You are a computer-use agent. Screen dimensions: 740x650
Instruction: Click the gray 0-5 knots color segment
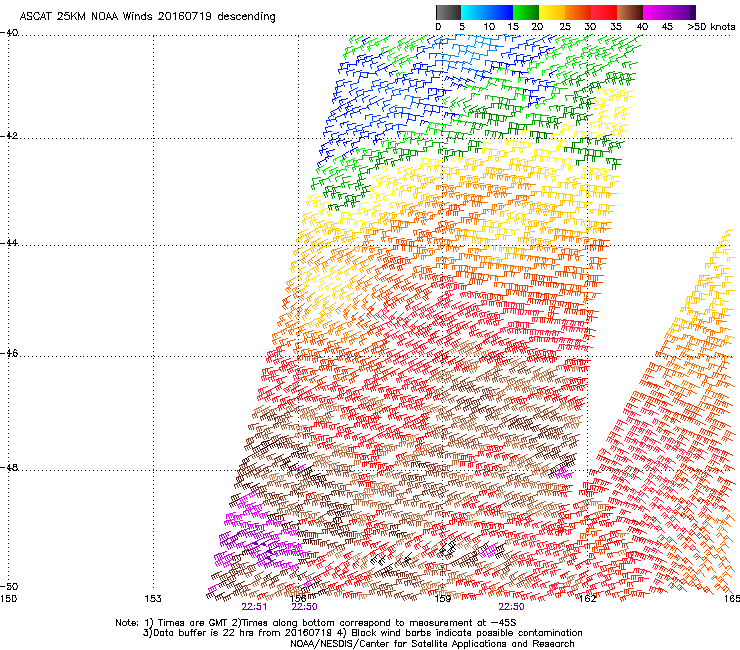click(448, 12)
